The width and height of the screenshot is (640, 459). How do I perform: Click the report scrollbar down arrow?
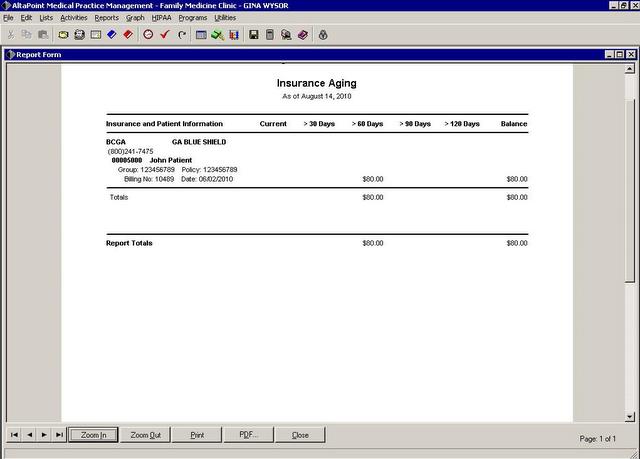(630, 417)
